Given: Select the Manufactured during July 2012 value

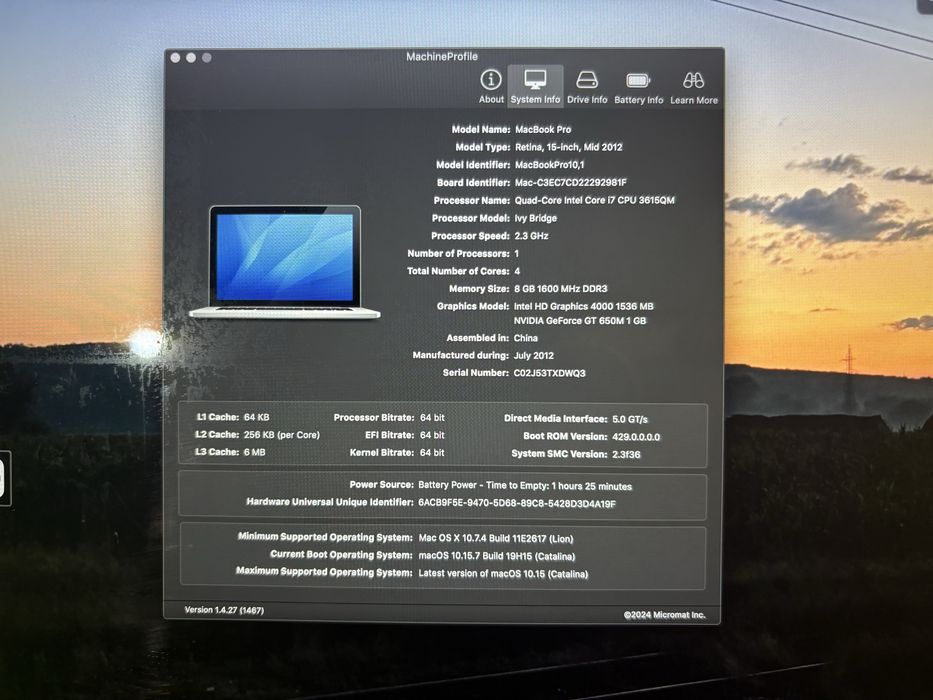Looking at the screenshot, I should (534, 355).
